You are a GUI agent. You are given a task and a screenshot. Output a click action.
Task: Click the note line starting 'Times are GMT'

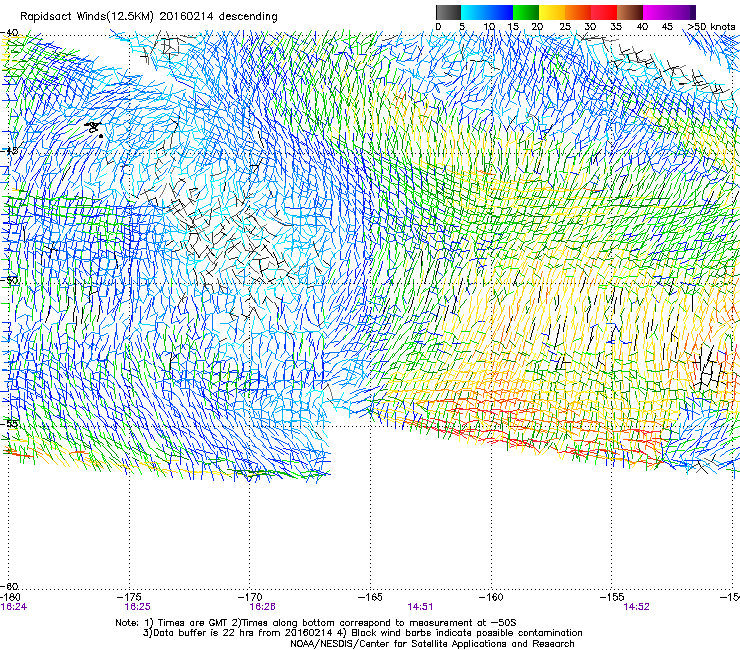(x=316, y=623)
